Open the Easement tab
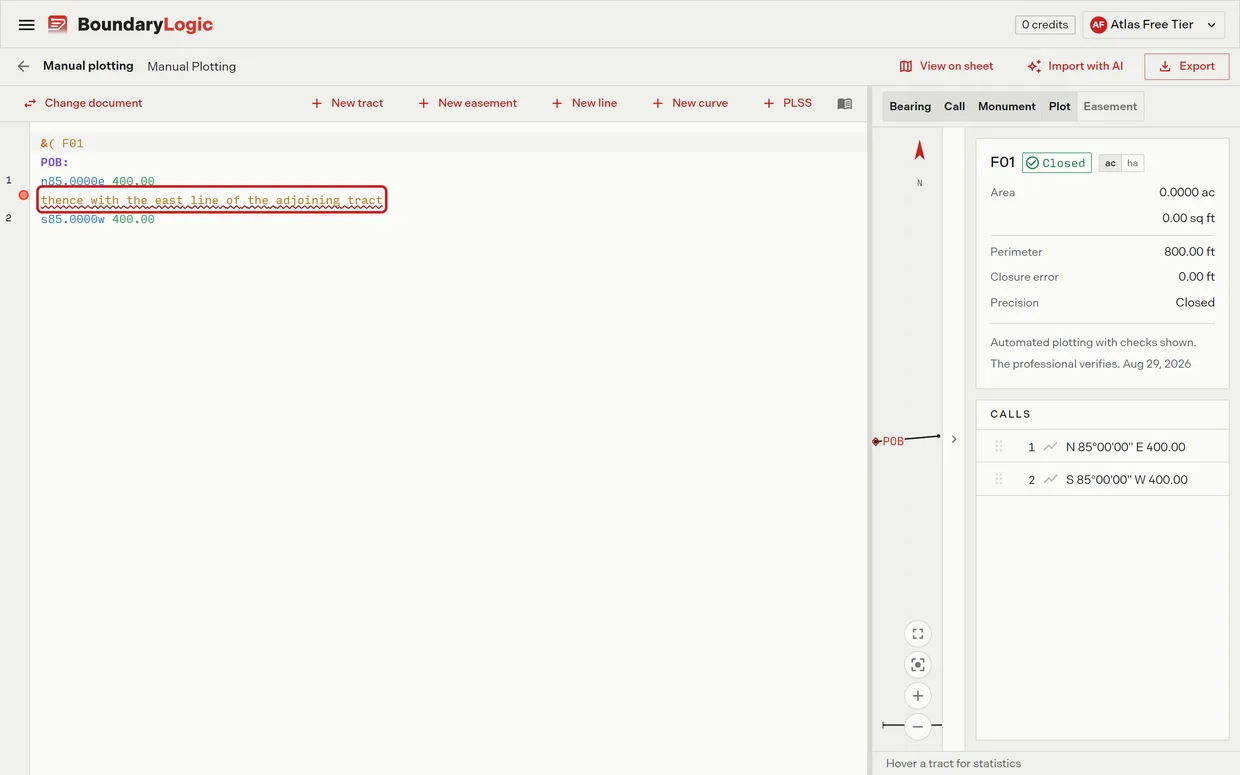The image size is (1240, 775). coord(1110,107)
